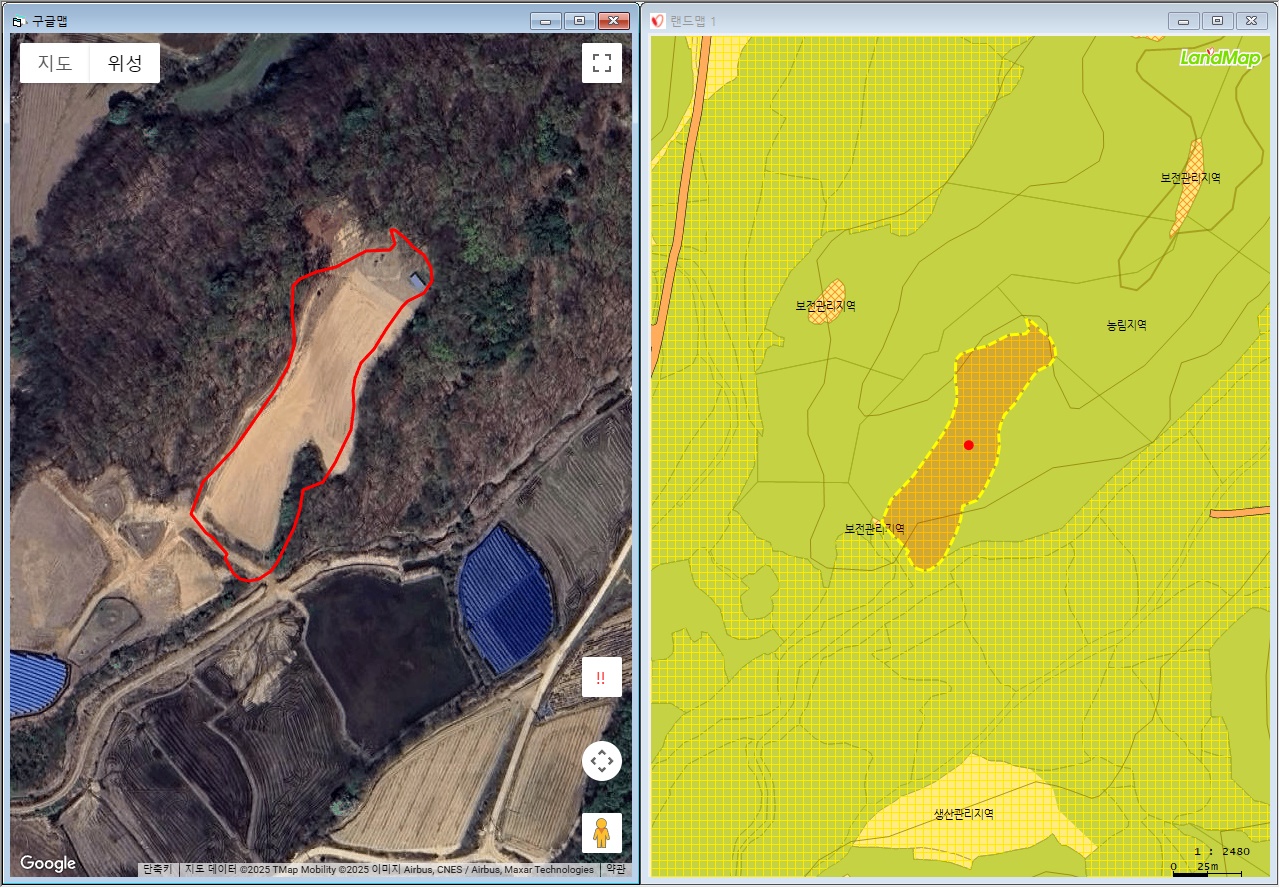Maximize the 랜드맵 1 window
The image size is (1280, 888).
click(x=1217, y=21)
